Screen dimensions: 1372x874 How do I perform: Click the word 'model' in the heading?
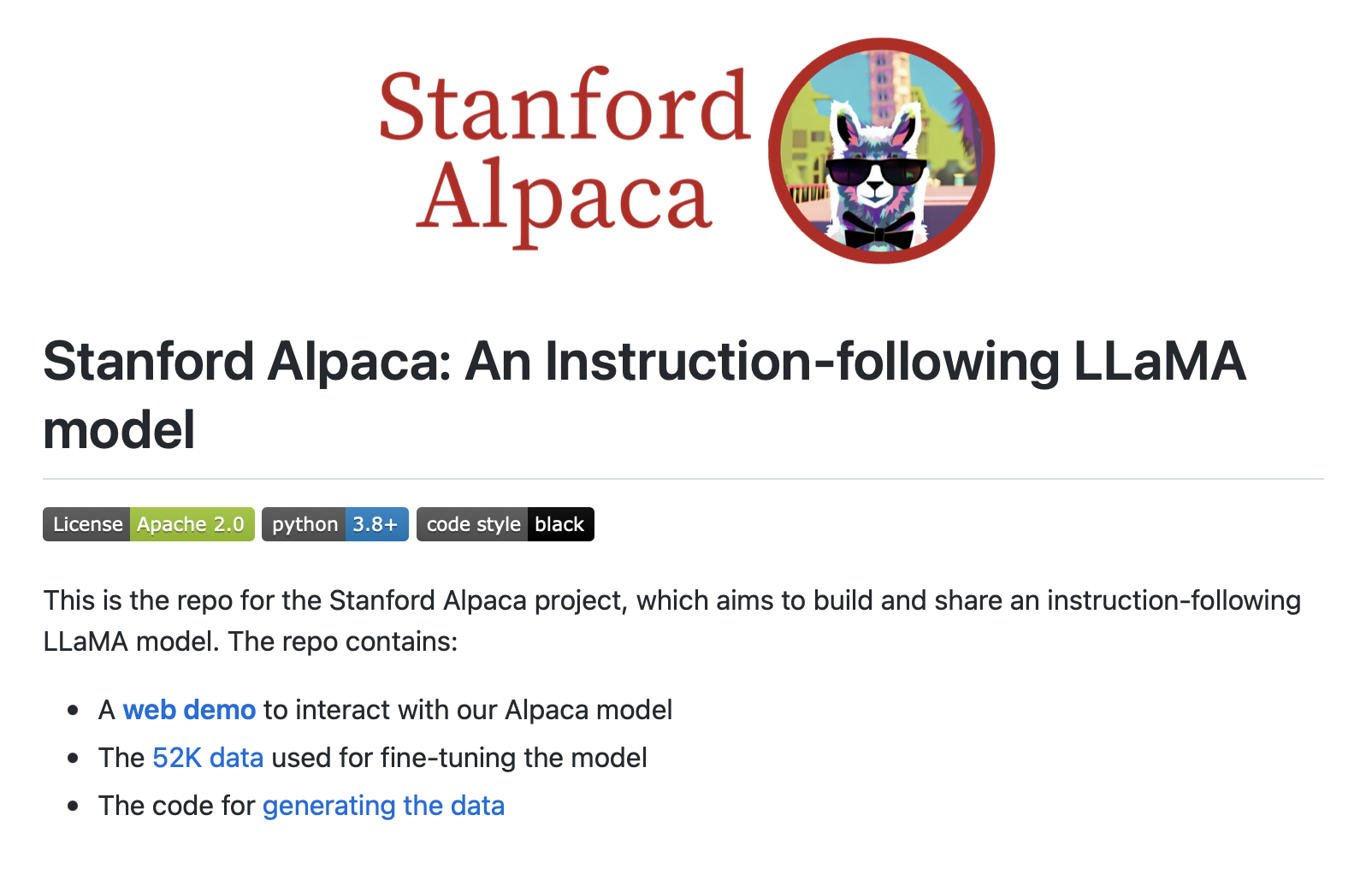pyautogui.click(x=119, y=429)
